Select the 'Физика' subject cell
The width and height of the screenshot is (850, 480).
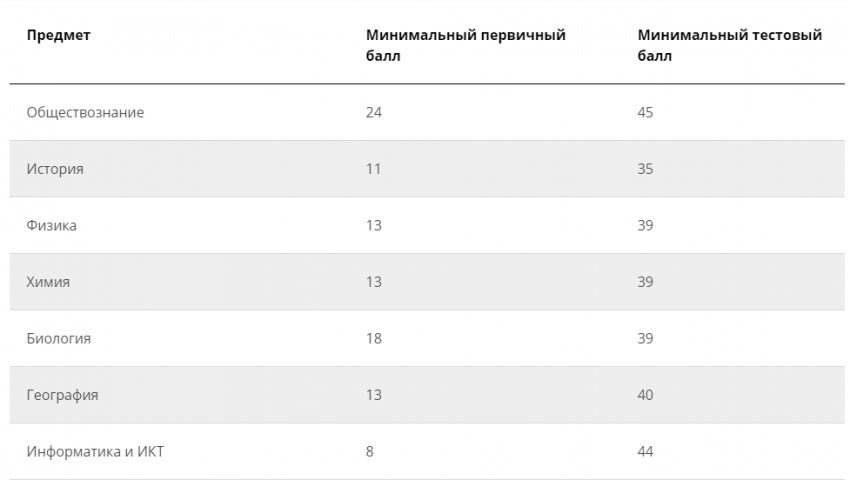(x=52, y=226)
